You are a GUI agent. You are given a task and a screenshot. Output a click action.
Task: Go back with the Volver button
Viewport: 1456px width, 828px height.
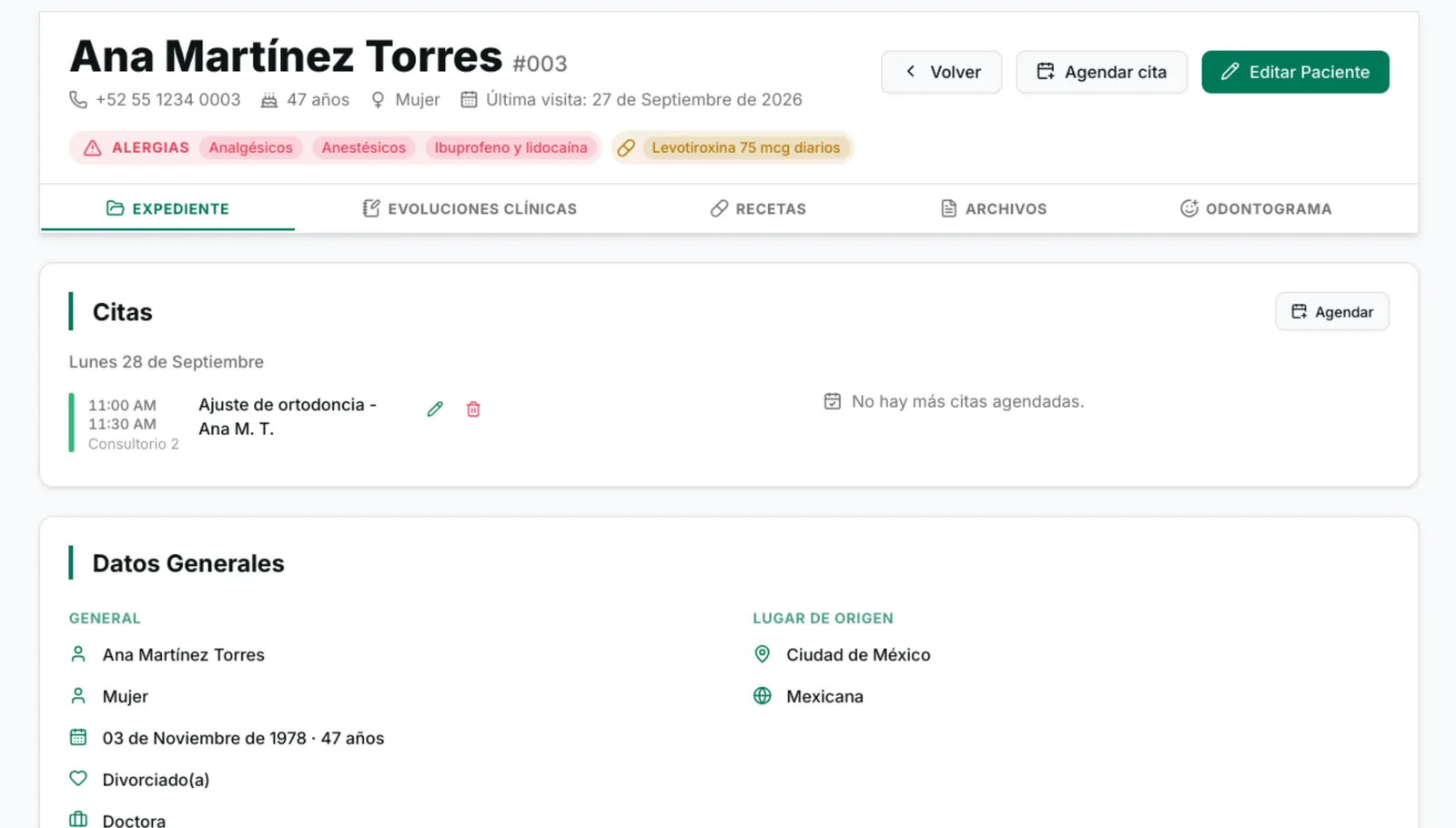click(942, 72)
